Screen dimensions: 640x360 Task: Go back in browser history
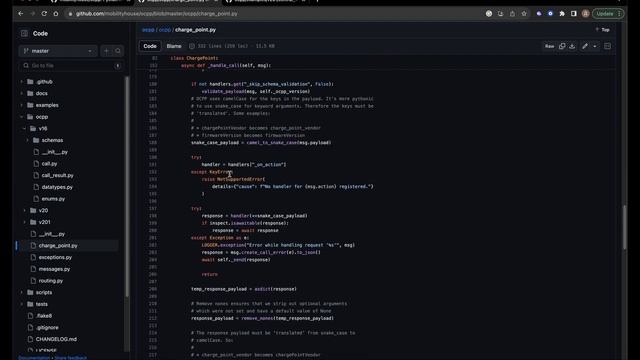pos(20,13)
